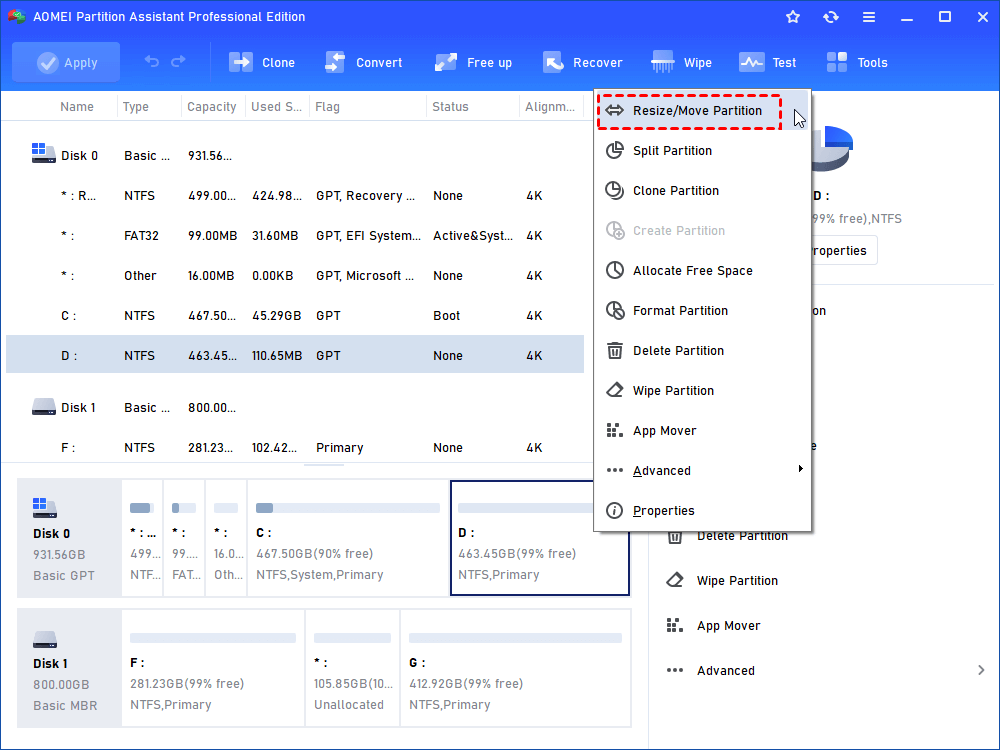Open Properties from the context menu
The image size is (1000, 750).
click(702, 511)
